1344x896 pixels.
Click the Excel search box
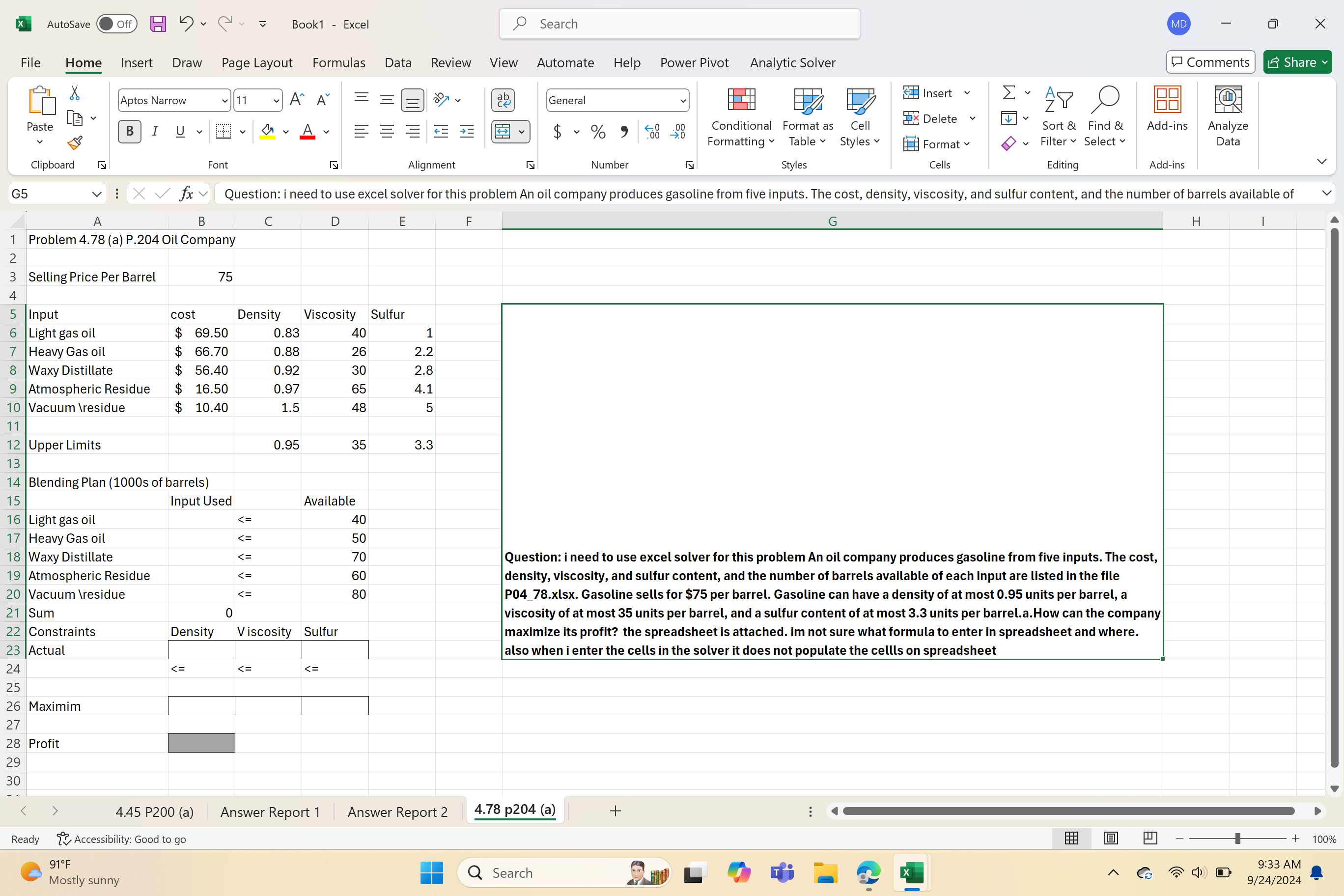tap(679, 24)
